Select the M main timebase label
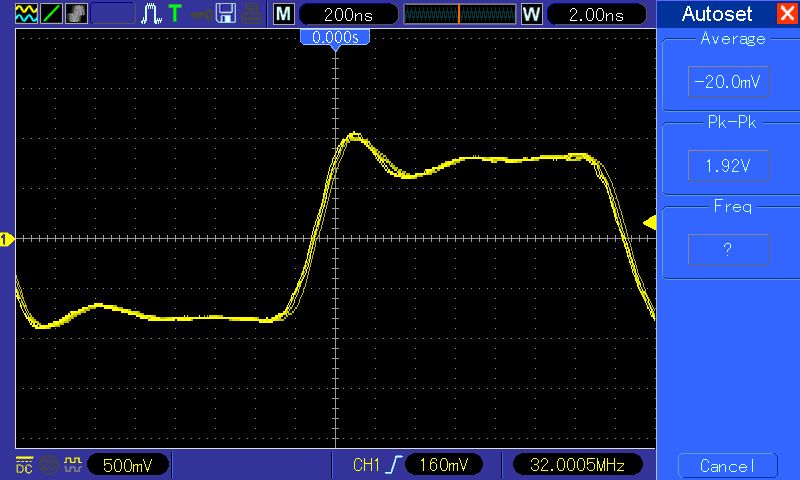This screenshot has width=800, height=480. pos(284,14)
